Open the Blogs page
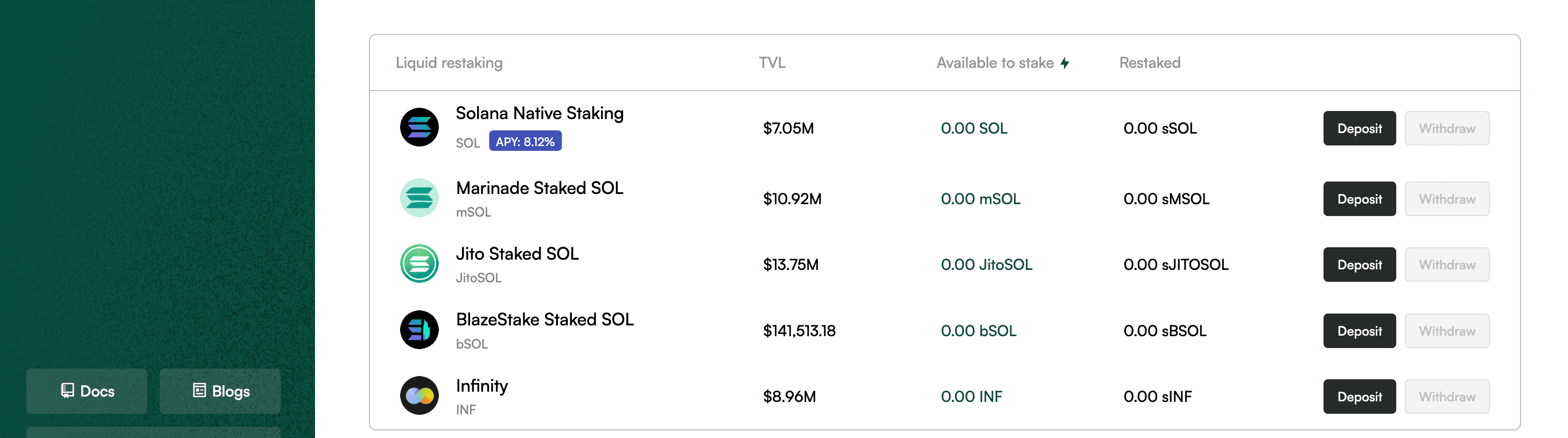Screen dimensions: 1568x438 (220, 391)
